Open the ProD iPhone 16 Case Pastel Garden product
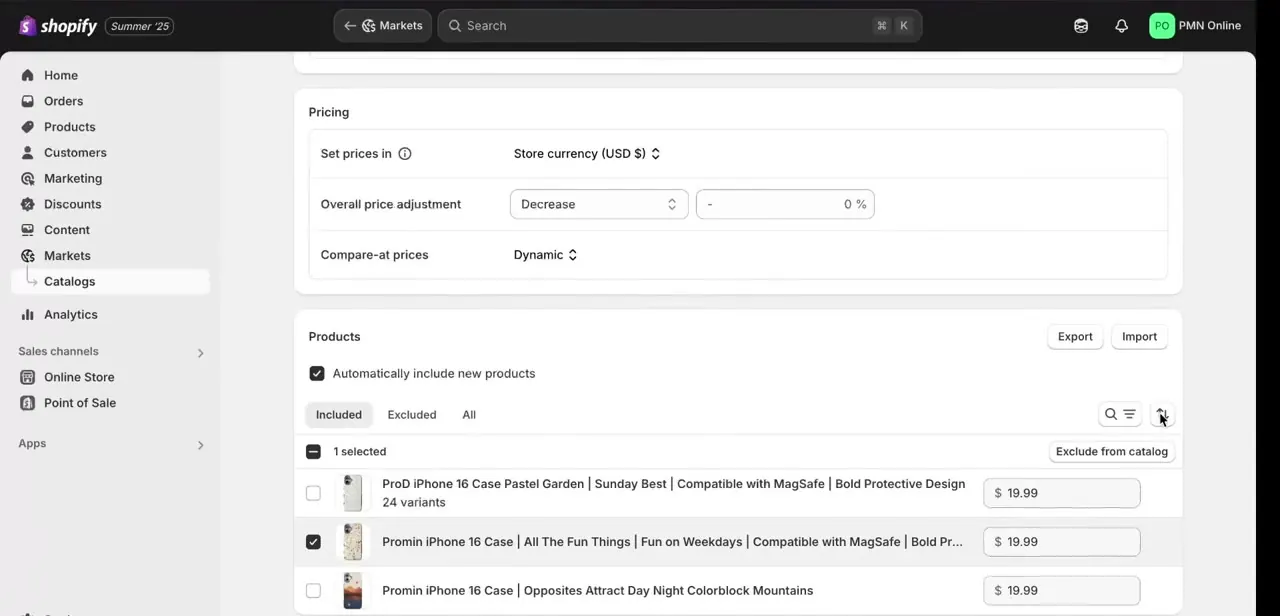This screenshot has width=1280, height=616. 673,484
